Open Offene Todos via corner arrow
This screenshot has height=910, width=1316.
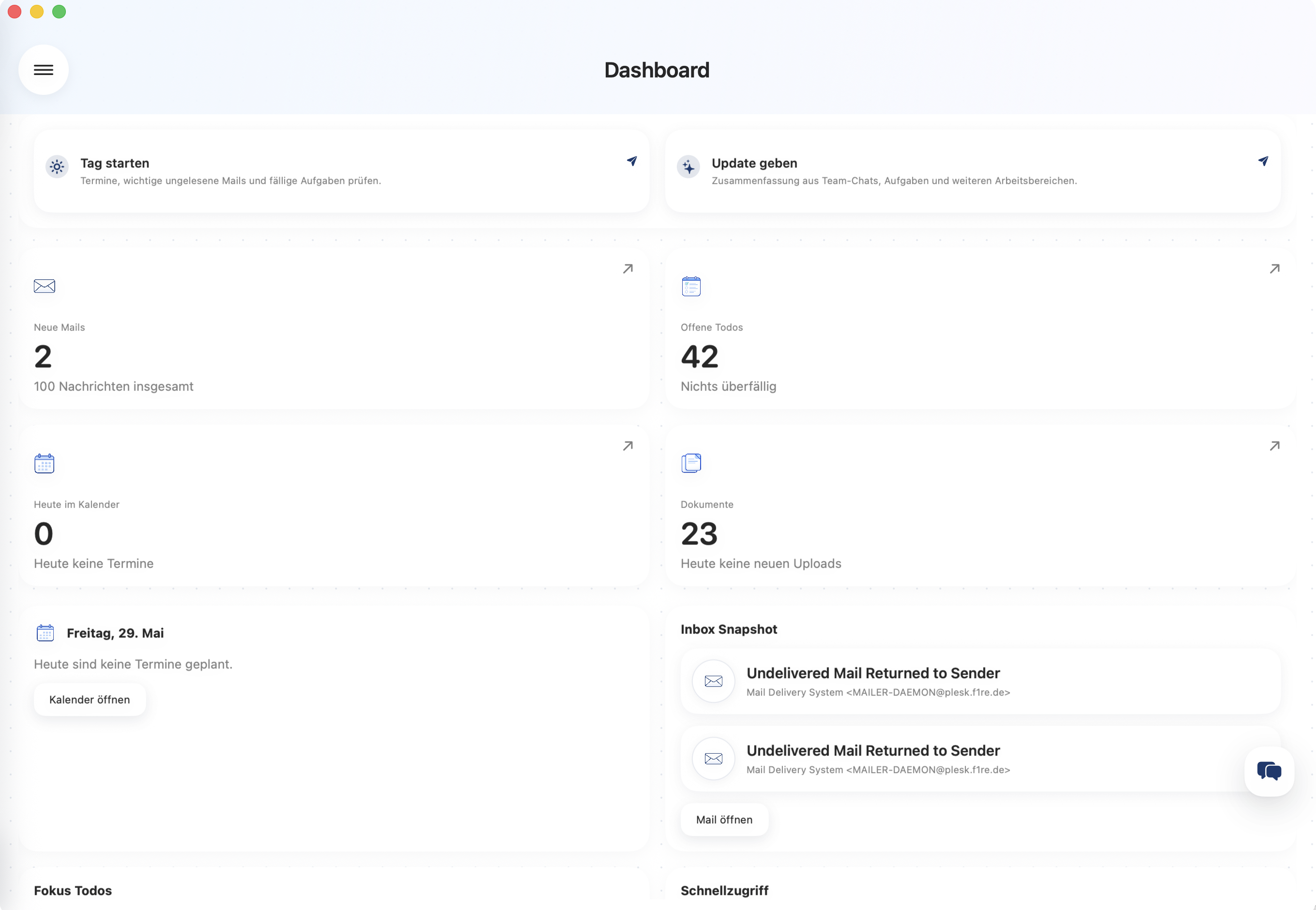click(1274, 269)
